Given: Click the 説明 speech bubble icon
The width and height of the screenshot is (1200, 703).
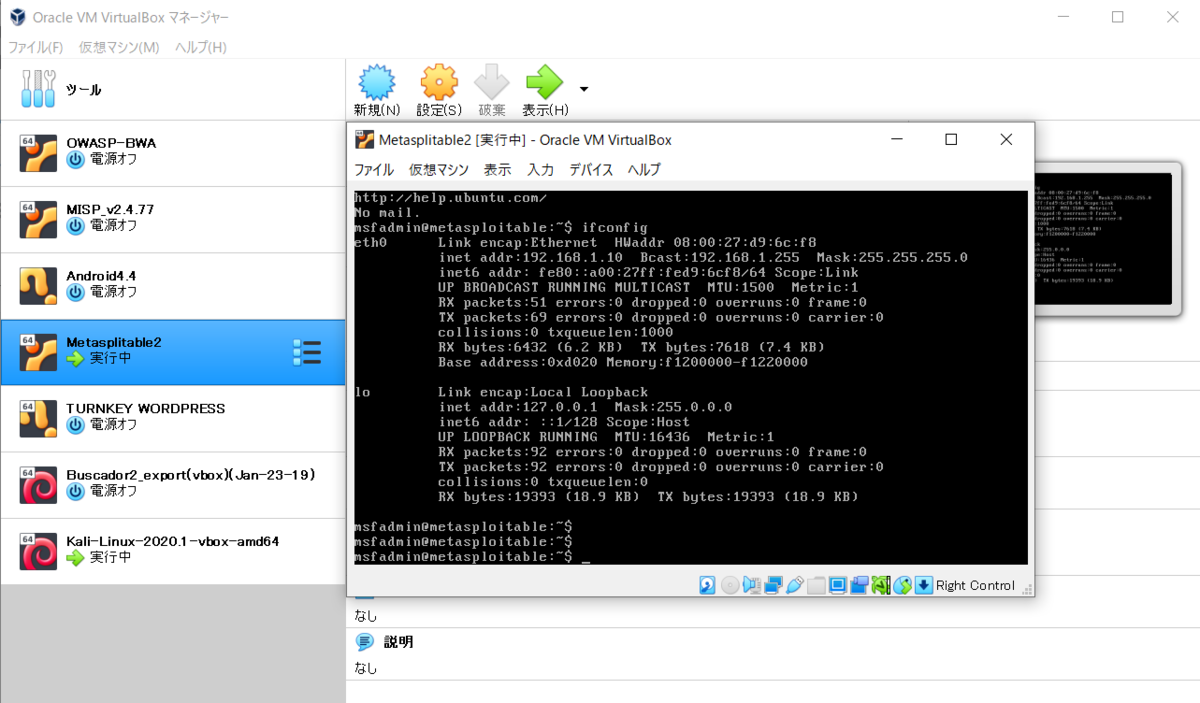Looking at the screenshot, I should click(x=365, y=642).
